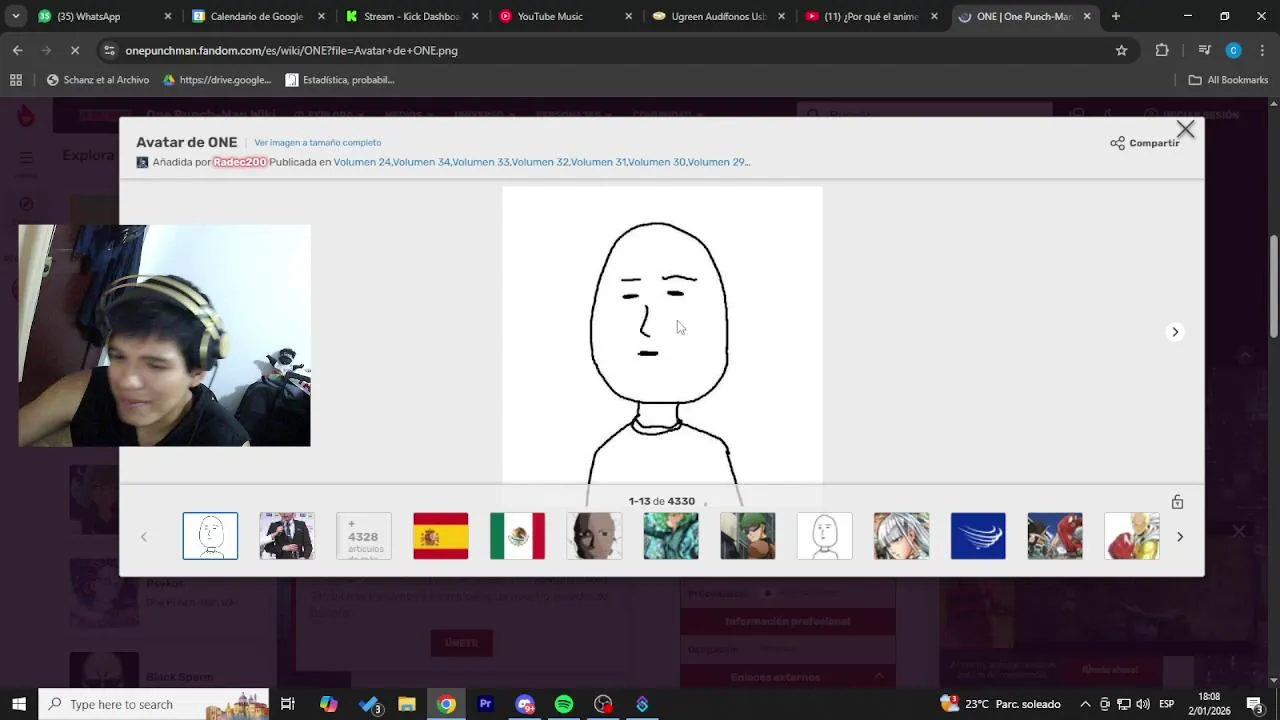Open the volume control in system tray
The height and width of the screenshot is (720, 1280).
(x=1143, y=704)
